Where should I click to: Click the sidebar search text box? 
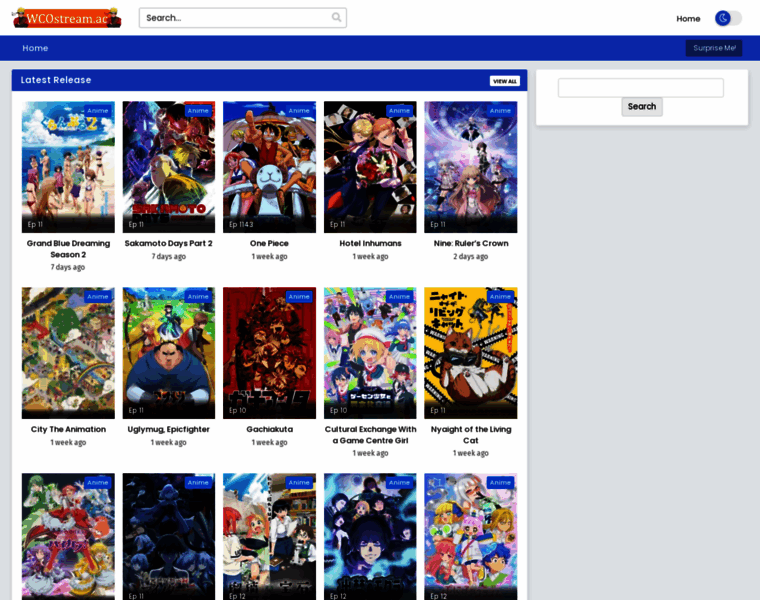[640, 88]
